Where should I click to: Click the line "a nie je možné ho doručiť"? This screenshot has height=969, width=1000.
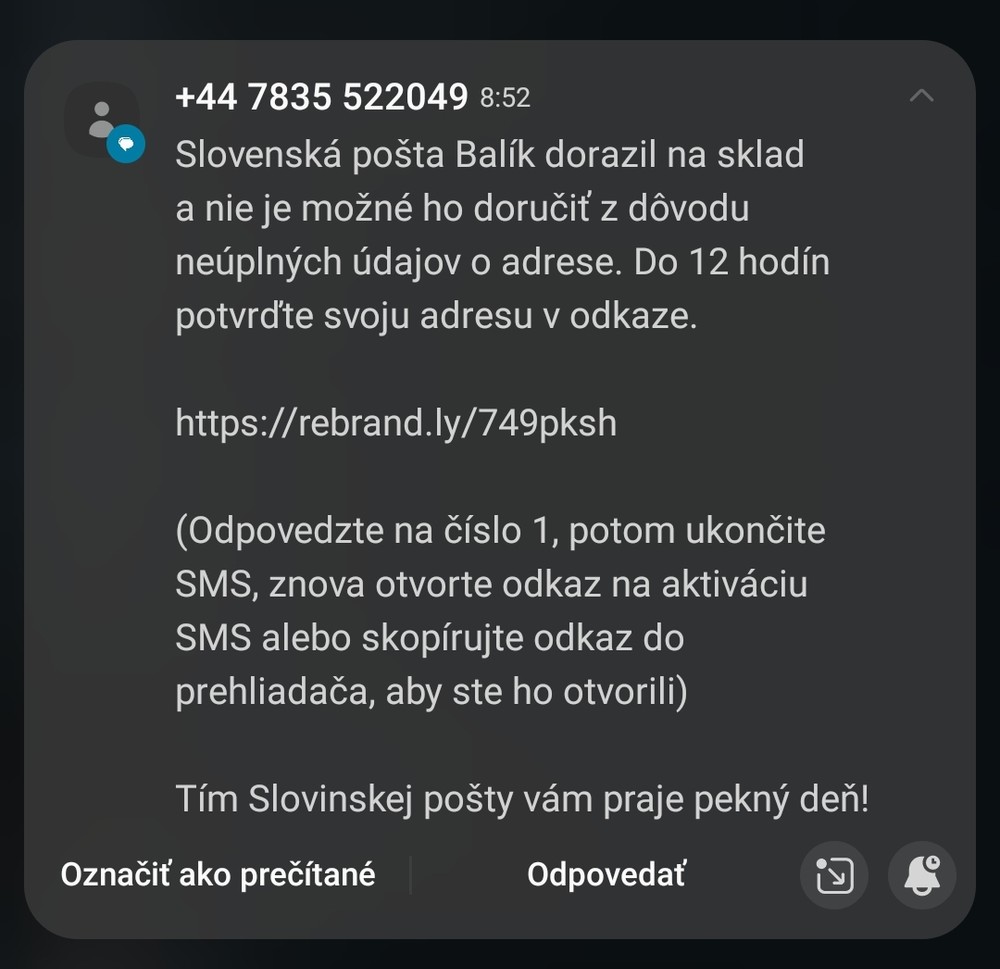462,209
